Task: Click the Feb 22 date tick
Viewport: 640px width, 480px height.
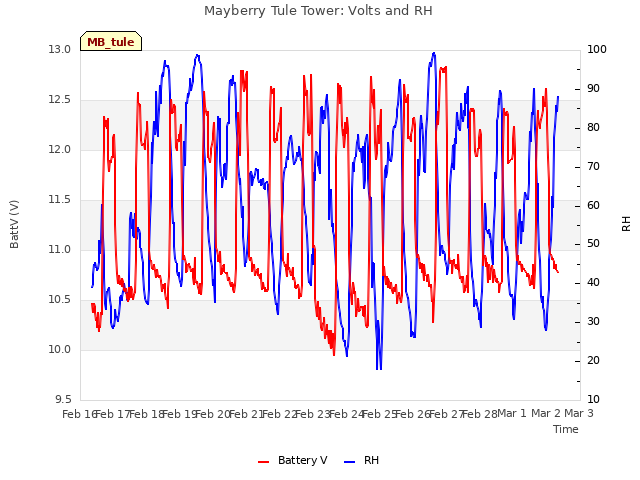Action: pos(280,414)
